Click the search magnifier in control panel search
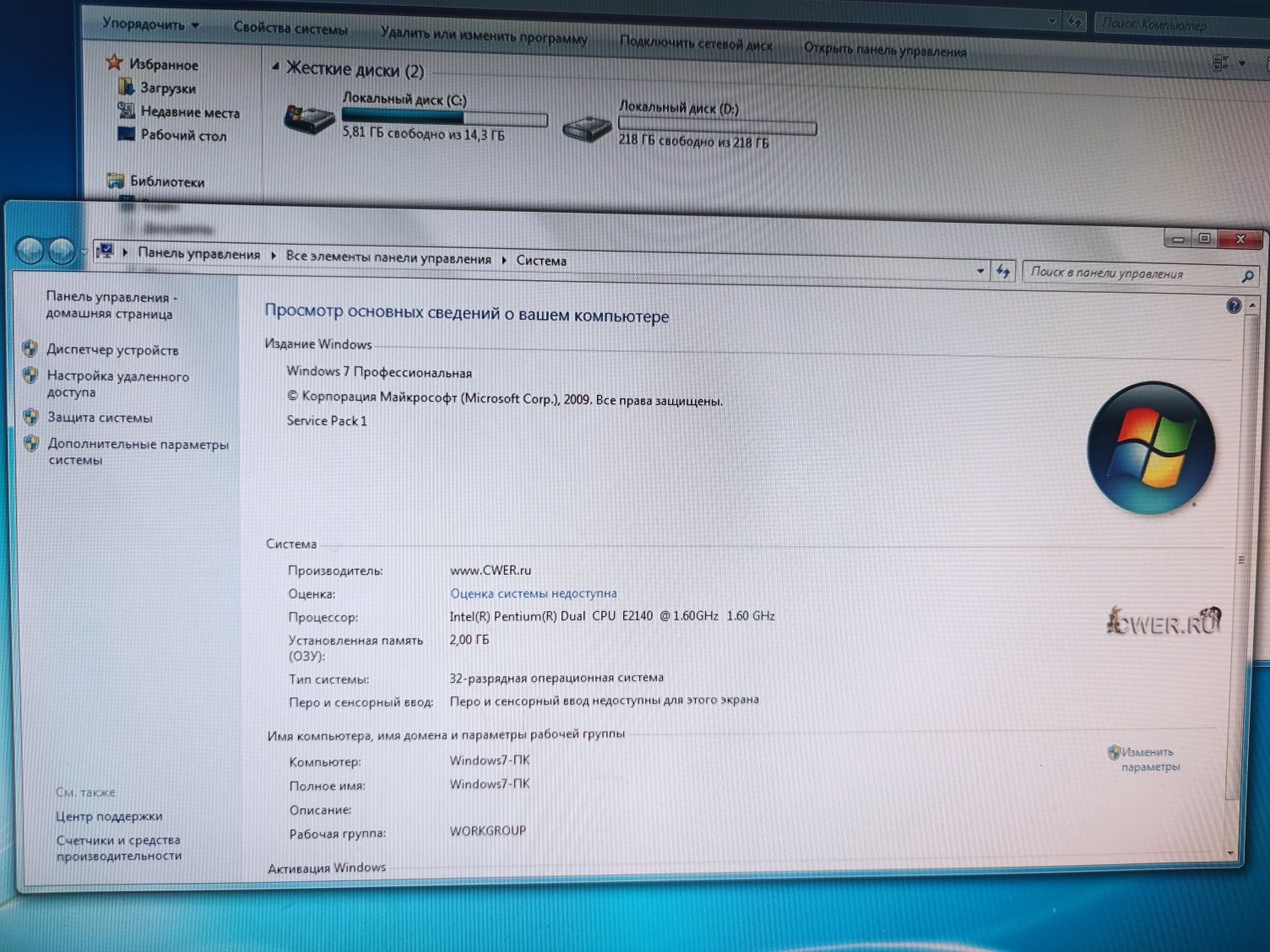The width and height of the screenshot is (1270, 952). click(x=1247, y=276)
